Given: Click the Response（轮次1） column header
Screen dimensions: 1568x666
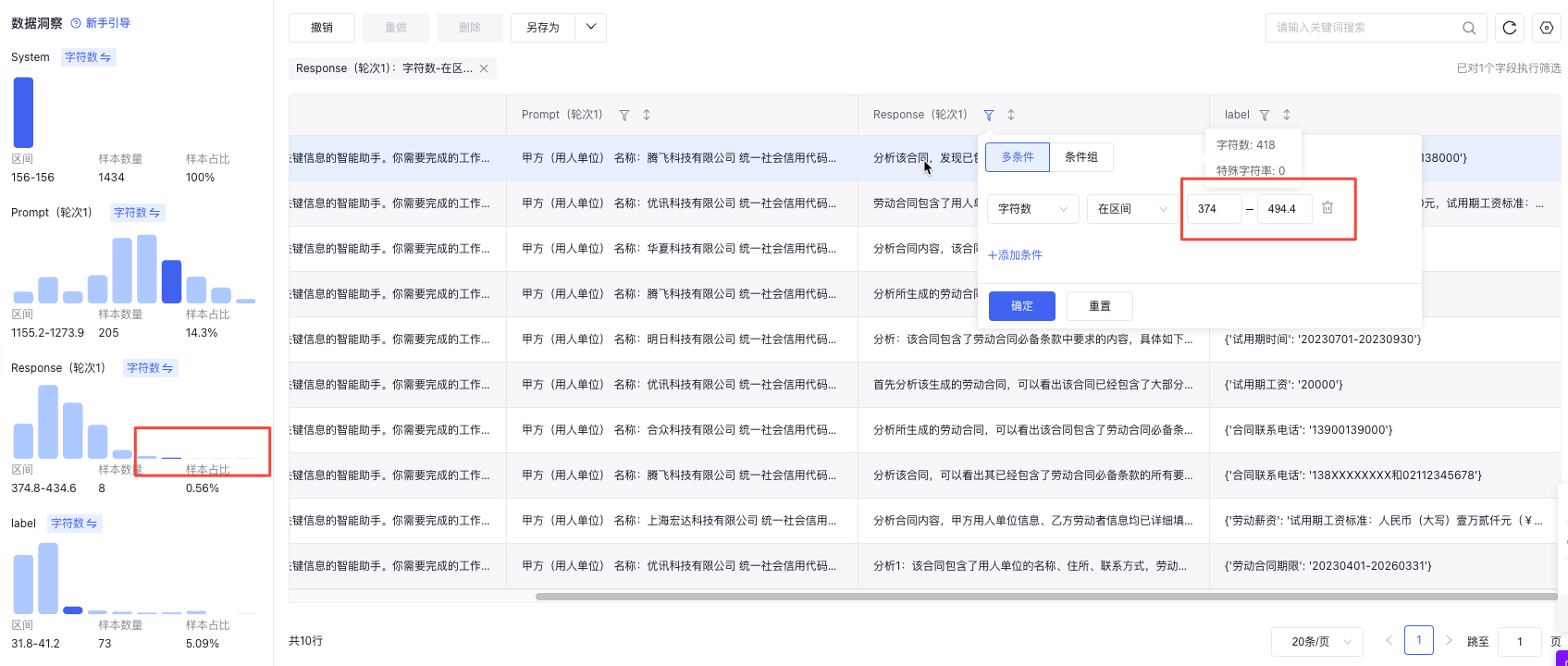Looking at the screenshot, I should click(920, 115).
